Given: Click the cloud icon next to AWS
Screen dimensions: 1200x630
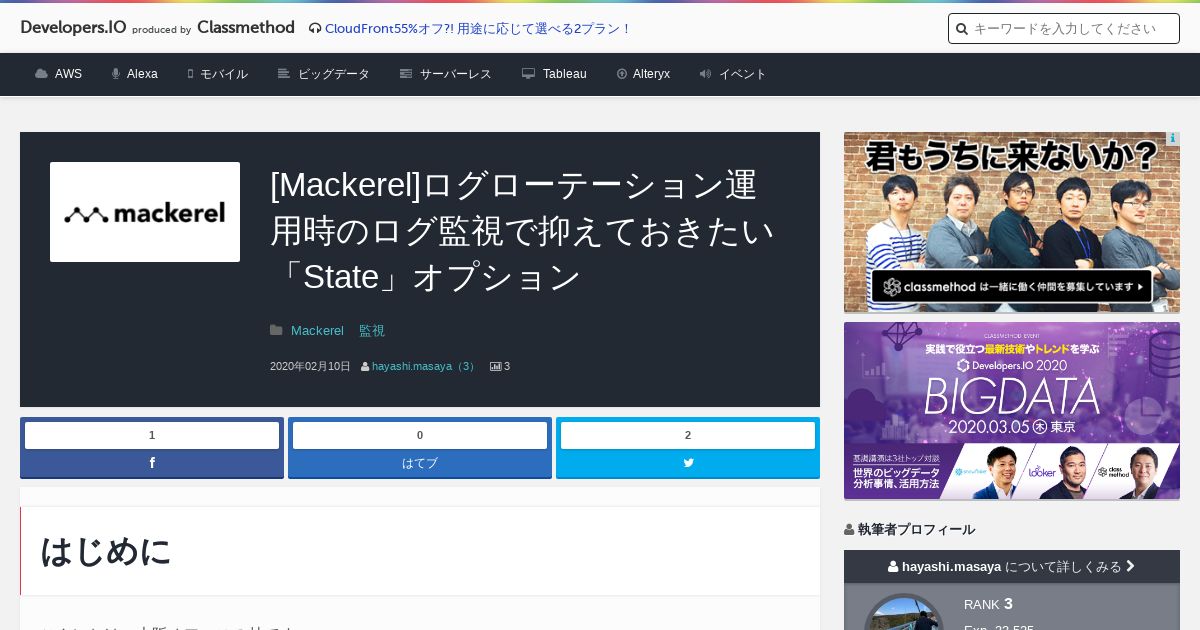Looking at the screenshot, I should (x=41, y=74).
